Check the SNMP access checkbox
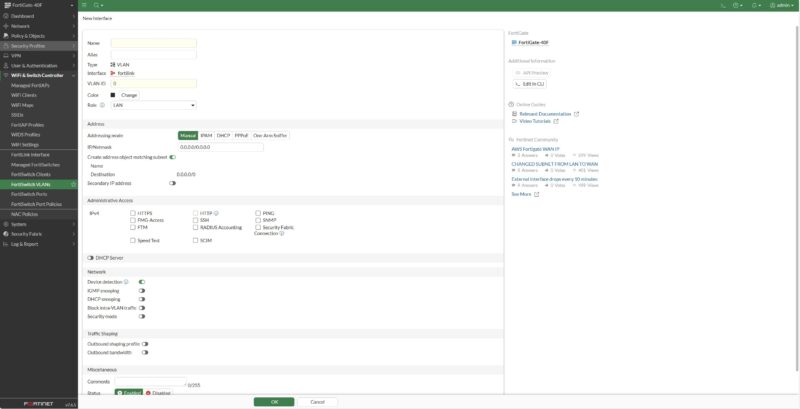This screenshot has height=409, width=800. point(258,220)
